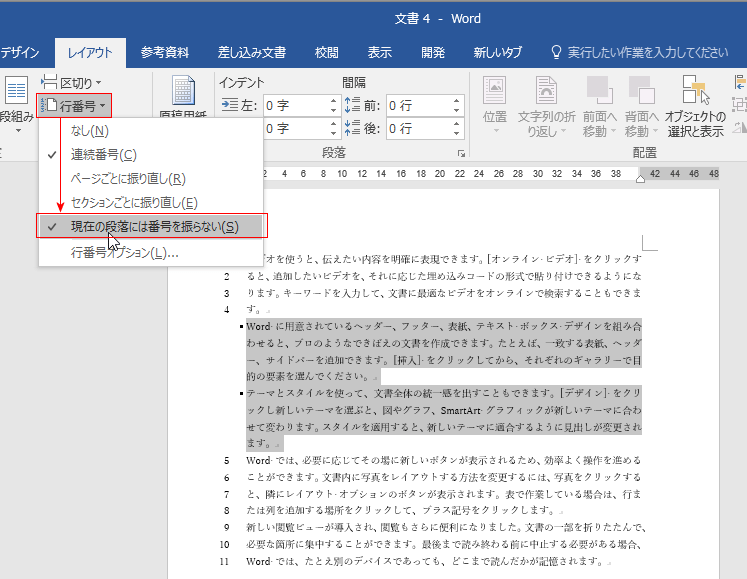Screen dimensions: 747x579
Task: Click line number 11 in margin
Action: 224,561
